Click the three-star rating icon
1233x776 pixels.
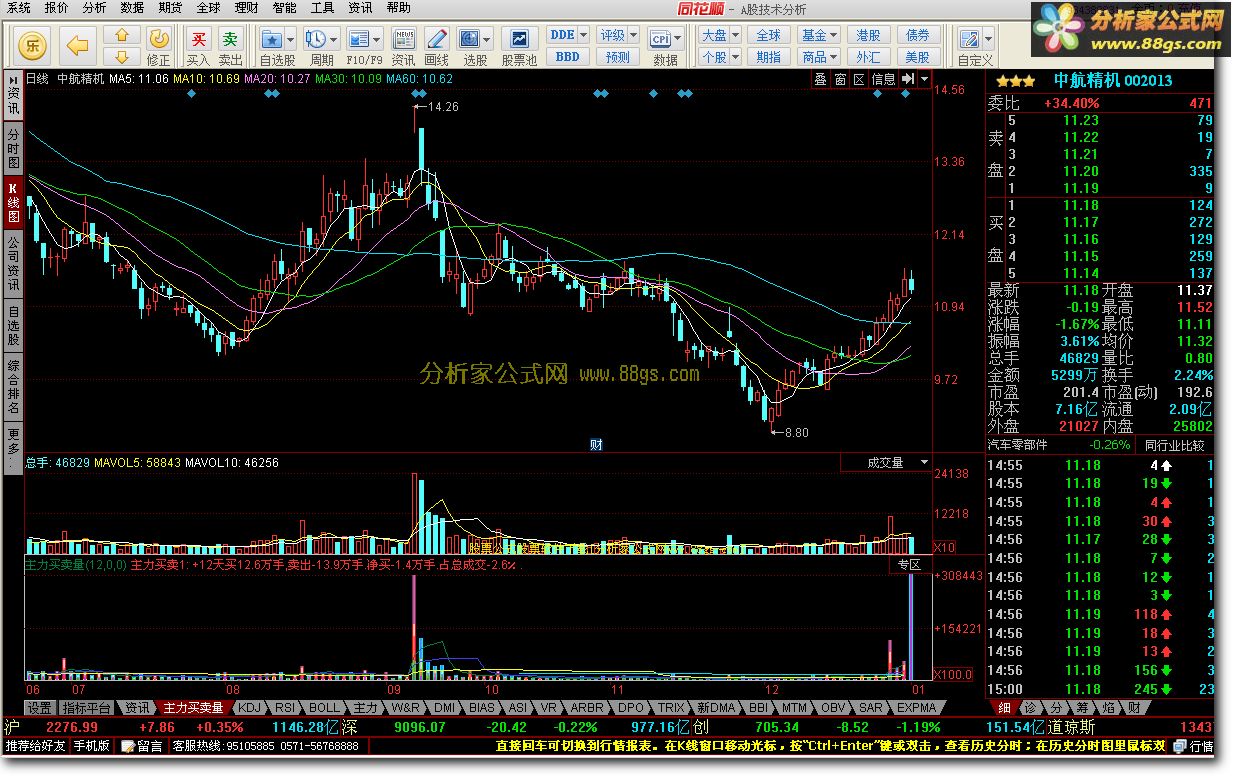click(1014, 80)
